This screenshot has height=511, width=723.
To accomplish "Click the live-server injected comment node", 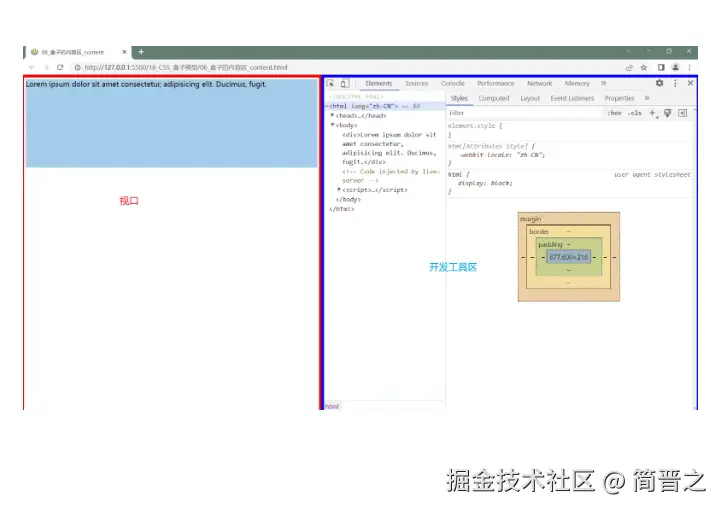I will click(x=391, y=176).
